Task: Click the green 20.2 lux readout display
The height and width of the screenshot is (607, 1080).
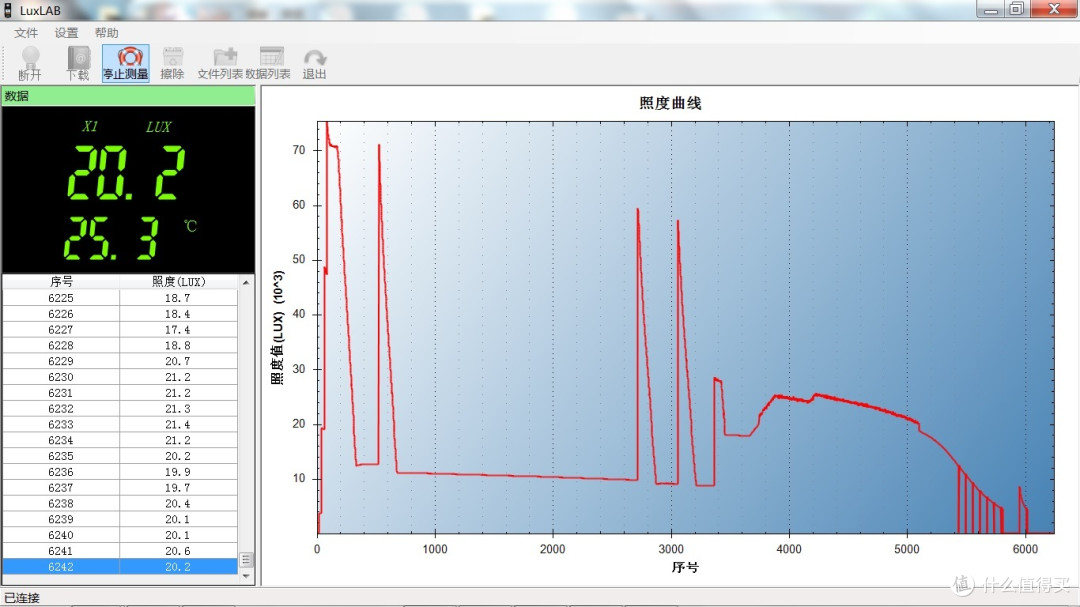Action: pyautogui.click(x=126, y=173)
